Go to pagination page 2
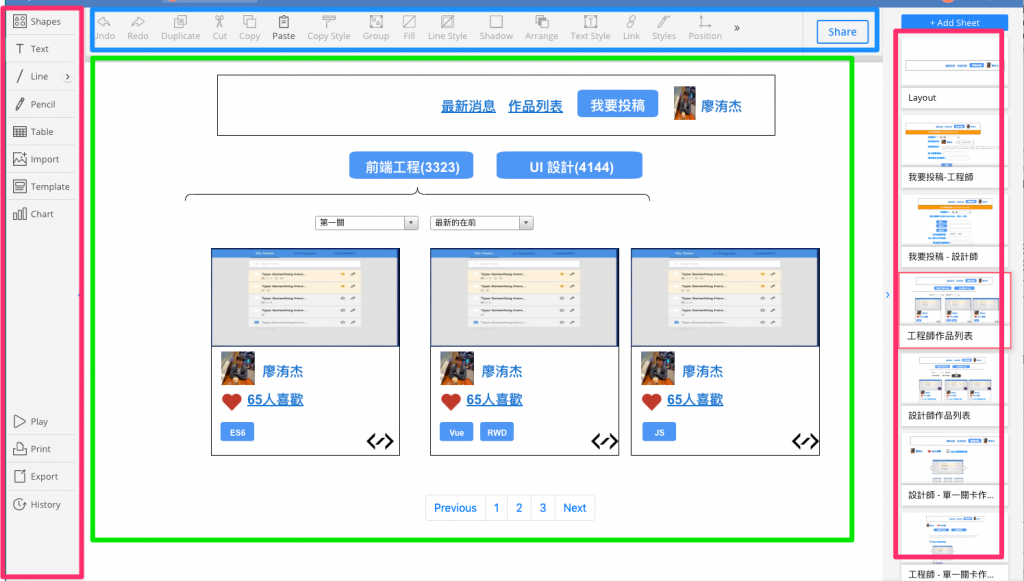 (x=519, y=508)
